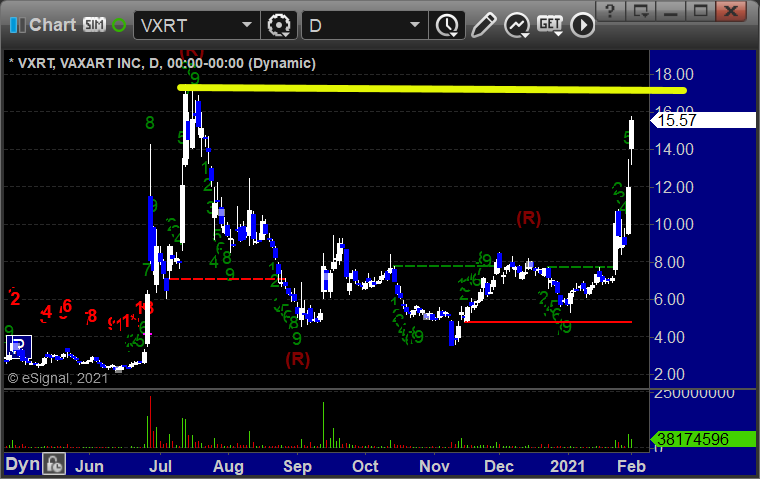
Task: Close the chart with the red X
Action: pos(731,11)
